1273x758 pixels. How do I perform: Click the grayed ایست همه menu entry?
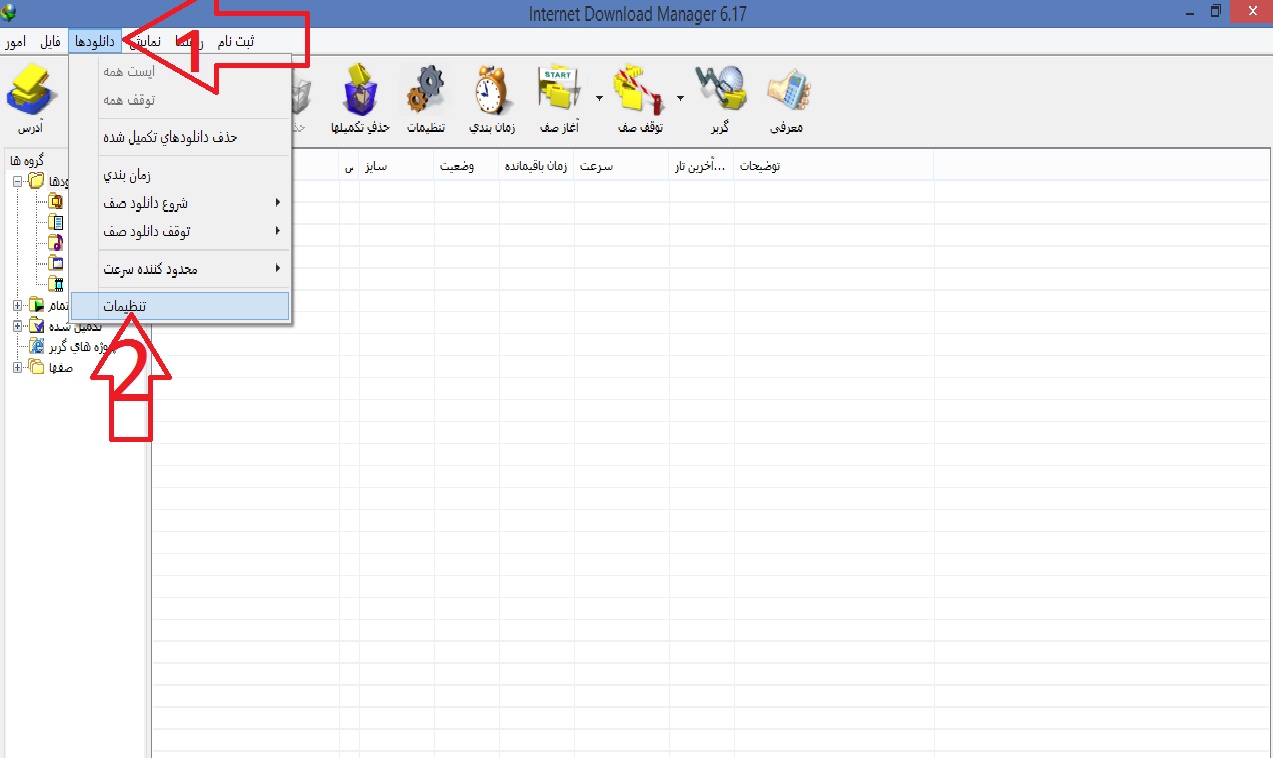[180, 72]
